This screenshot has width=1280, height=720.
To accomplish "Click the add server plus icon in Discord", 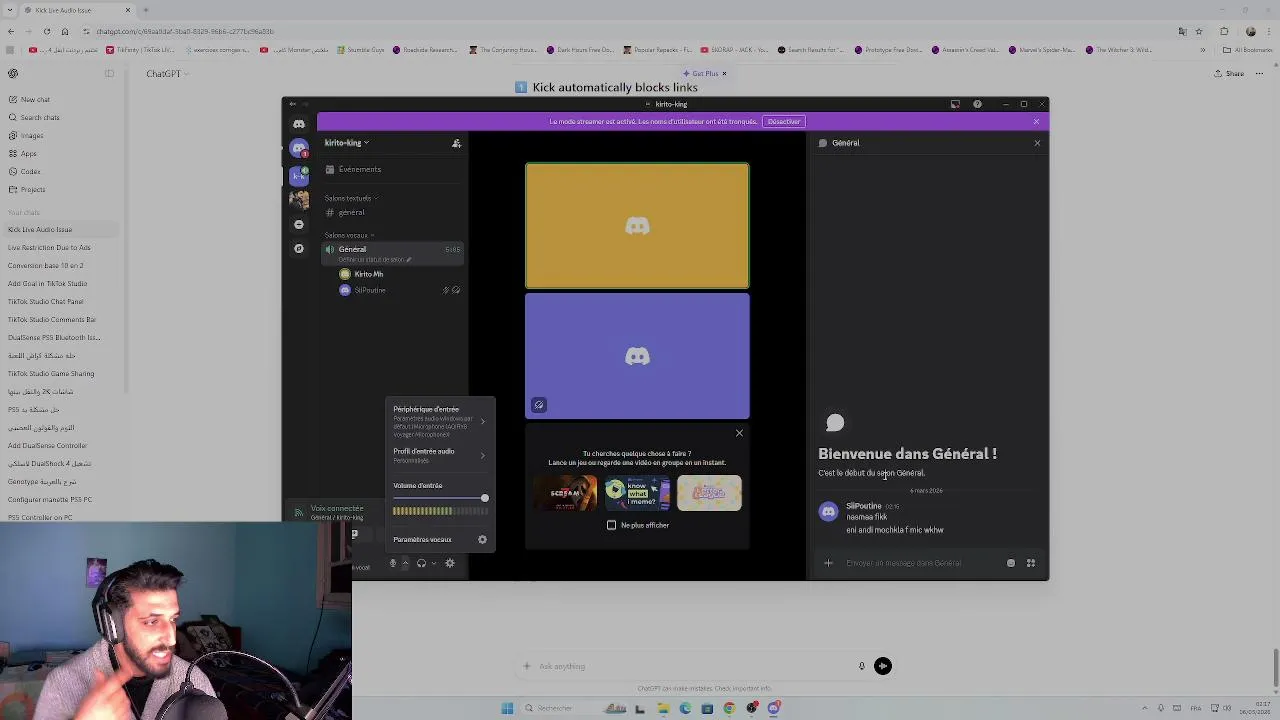I will pos(298,224).
